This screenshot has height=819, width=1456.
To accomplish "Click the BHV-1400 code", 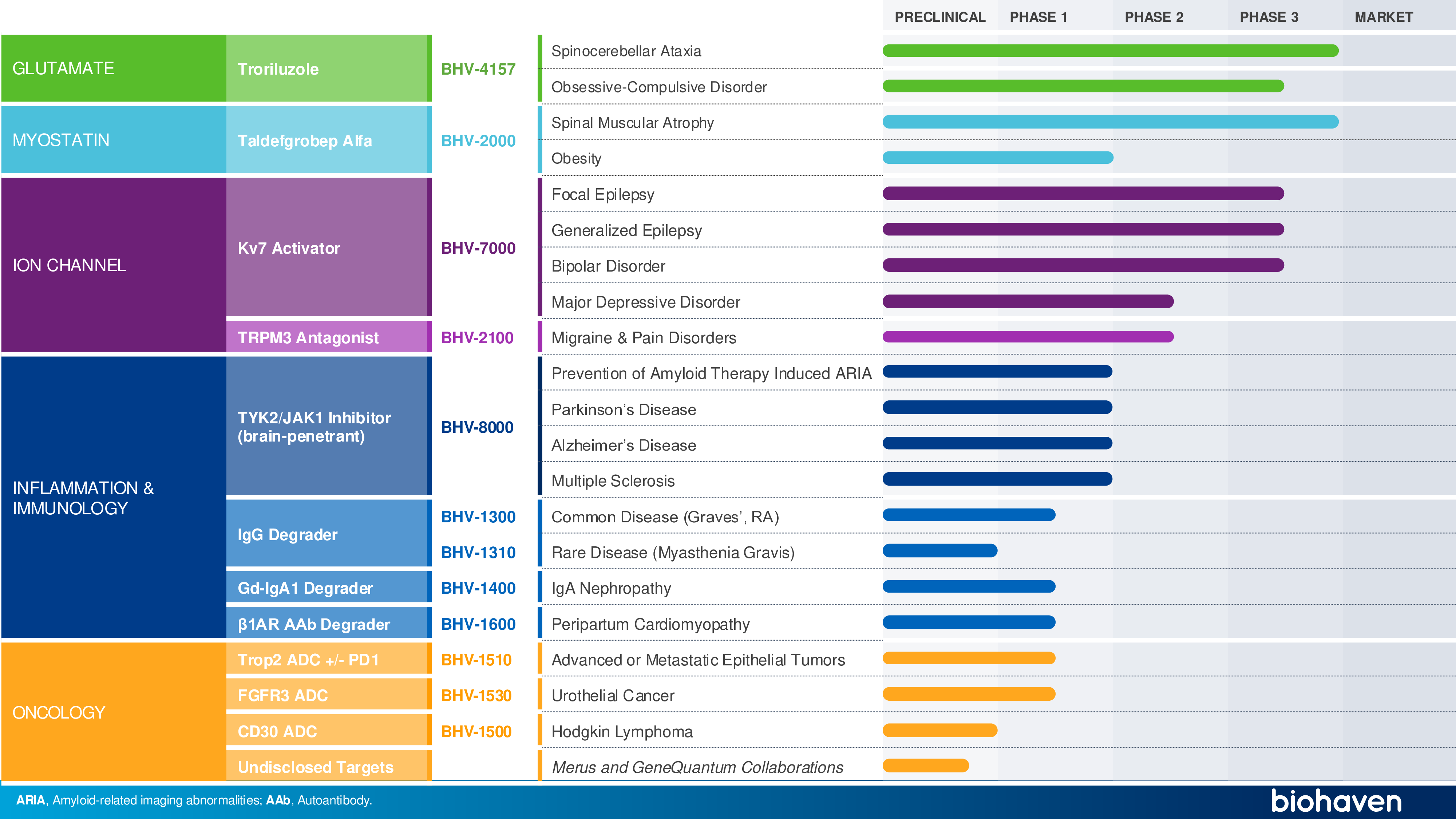I will click(x=478, y=588).
